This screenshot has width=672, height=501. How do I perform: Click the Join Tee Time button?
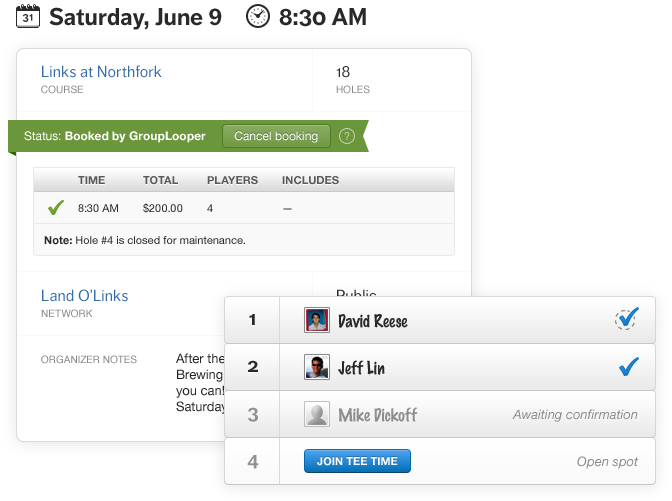click(x=357, y=461)
